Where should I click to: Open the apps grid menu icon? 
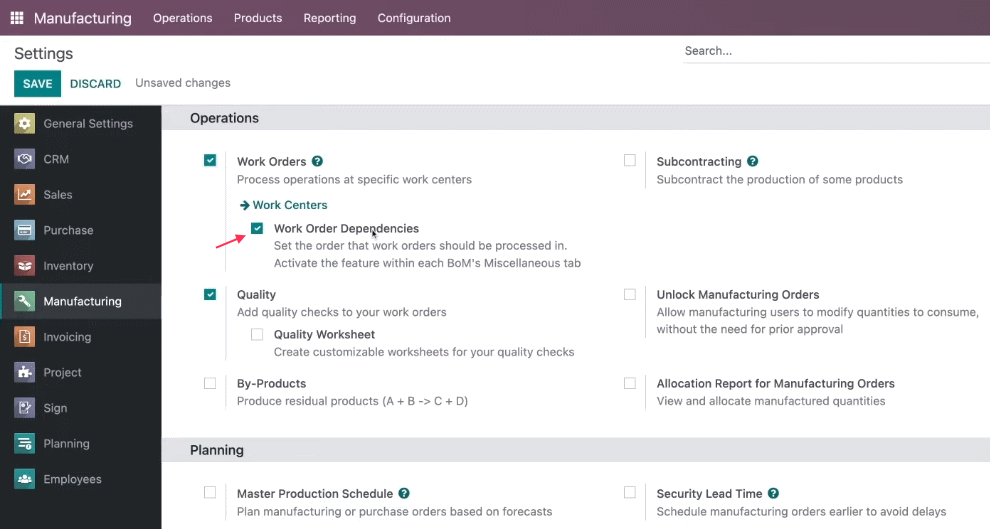pos(17,18)
